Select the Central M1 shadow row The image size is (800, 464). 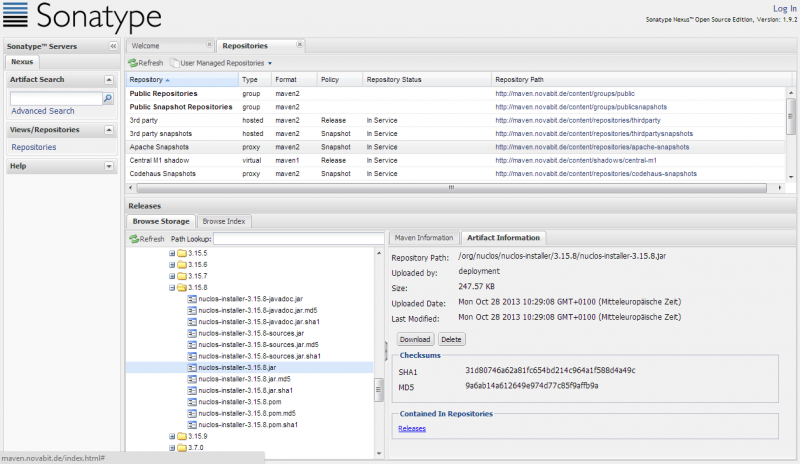[x=456, y=160]
